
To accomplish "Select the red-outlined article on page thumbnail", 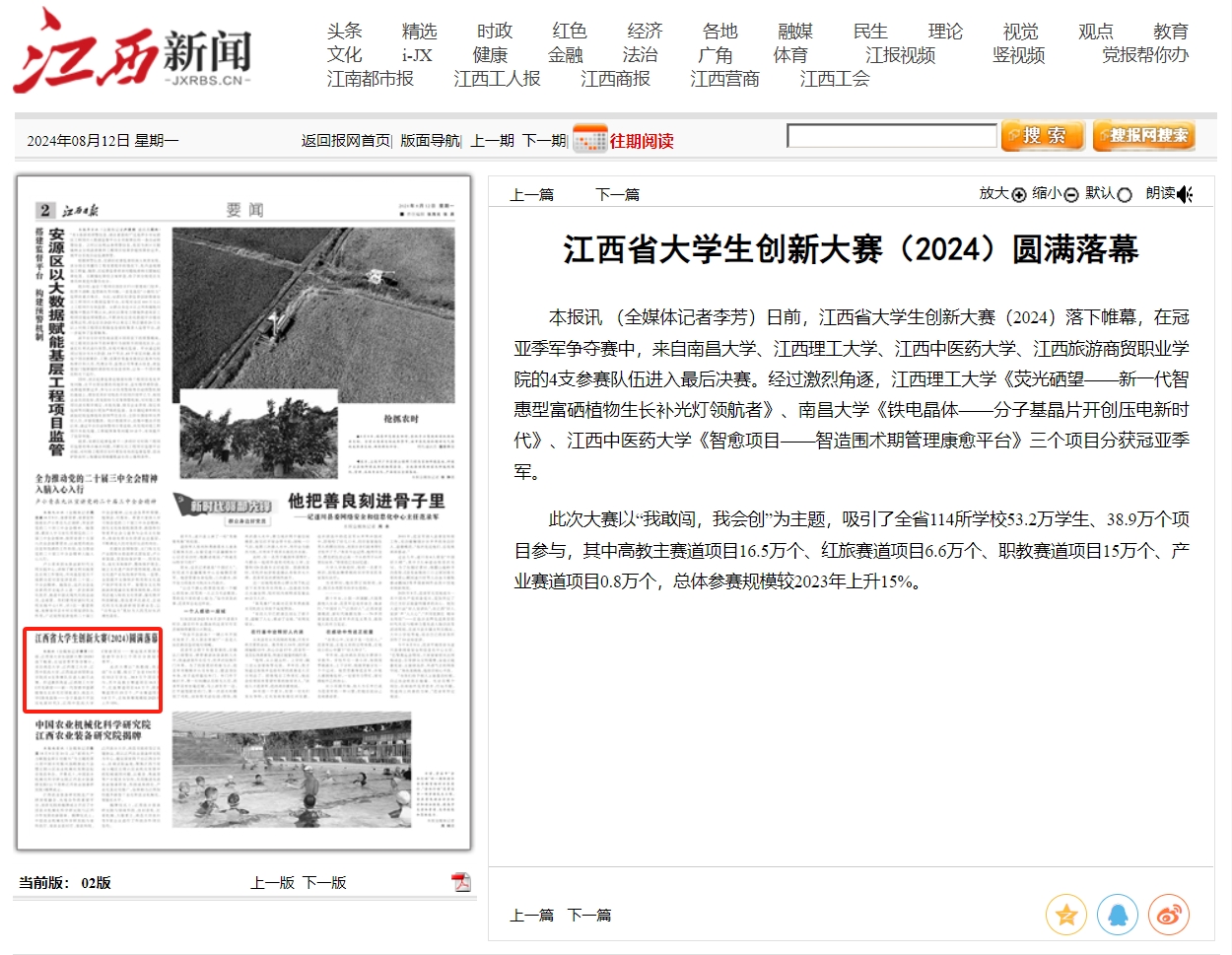I will point(93,669).
